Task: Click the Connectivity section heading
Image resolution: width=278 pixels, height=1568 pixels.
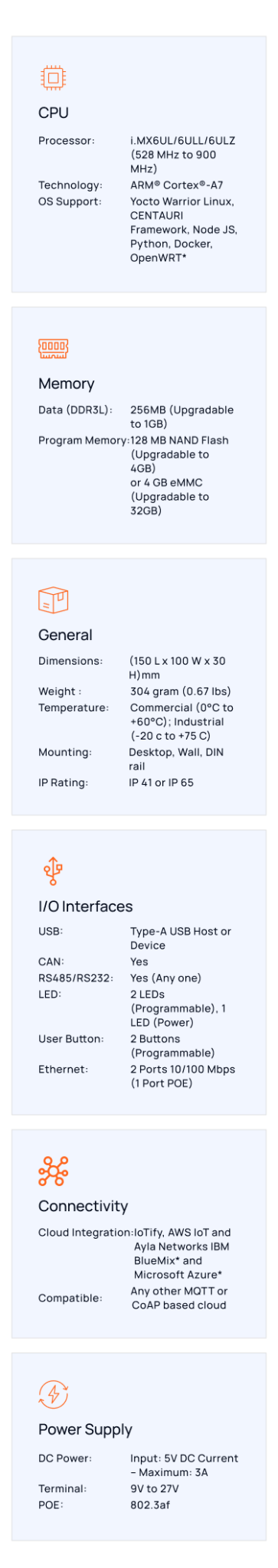Action: [83, 1206]
